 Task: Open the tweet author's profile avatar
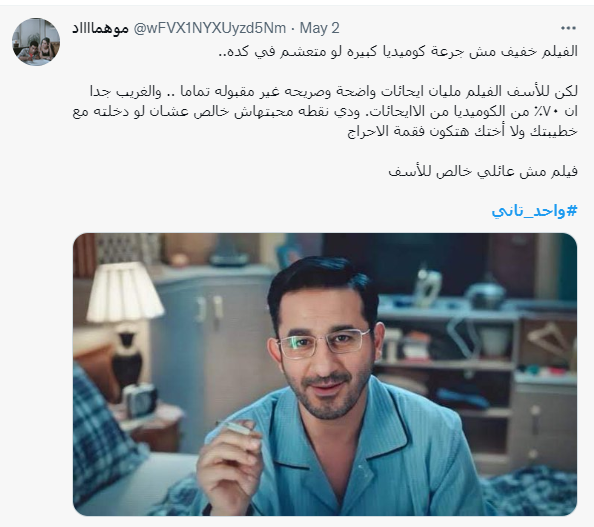point(36,42)
